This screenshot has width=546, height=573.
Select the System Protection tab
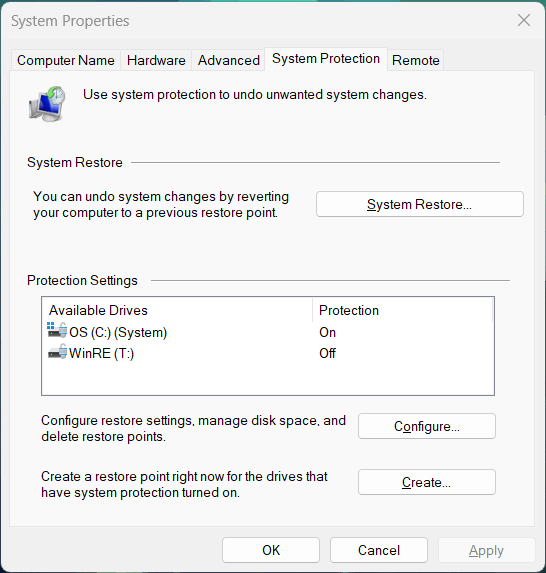[x=326, y=58]
